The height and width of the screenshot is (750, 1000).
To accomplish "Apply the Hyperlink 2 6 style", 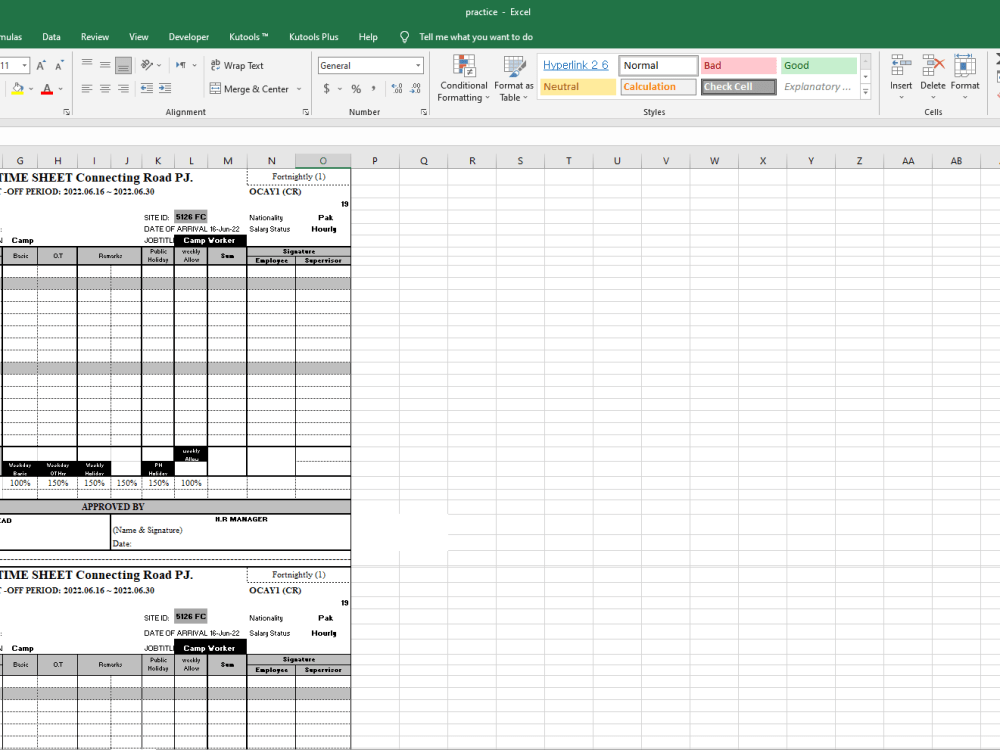I will [576, 65].
